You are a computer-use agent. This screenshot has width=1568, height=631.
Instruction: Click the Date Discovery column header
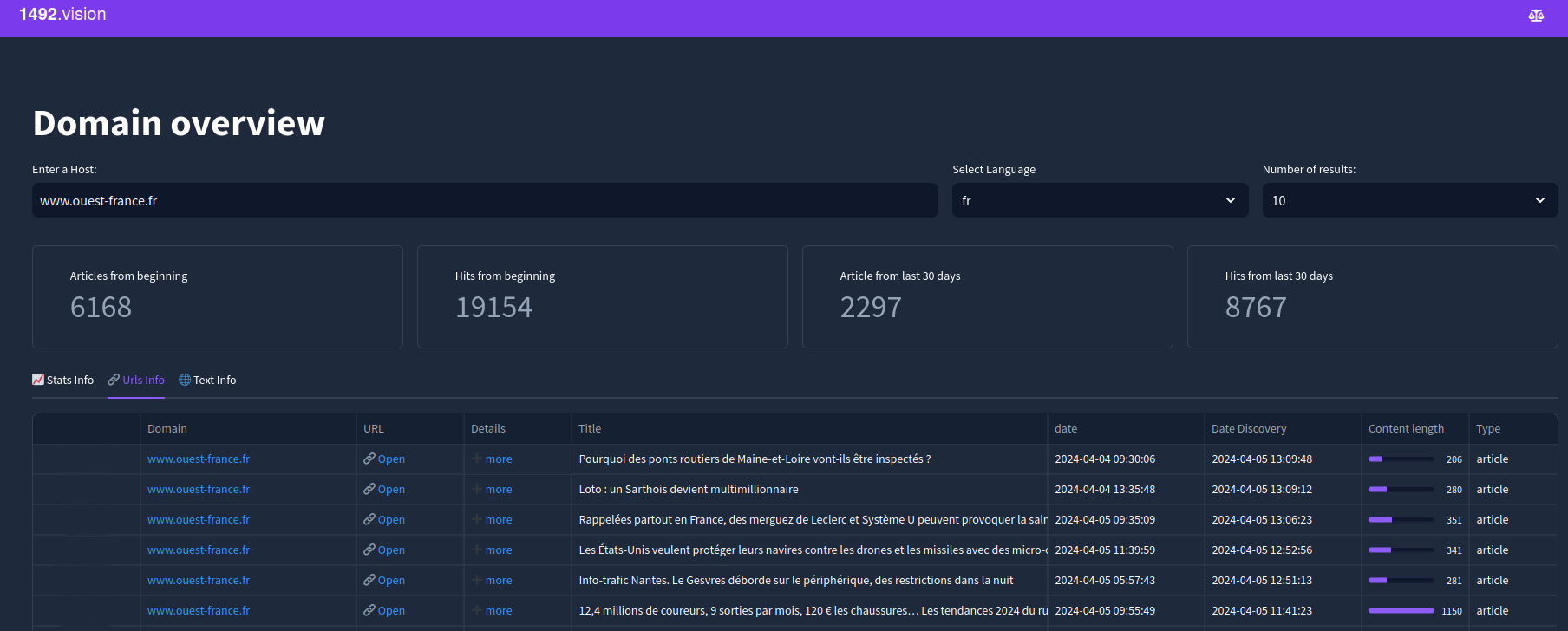[1248, 428]
